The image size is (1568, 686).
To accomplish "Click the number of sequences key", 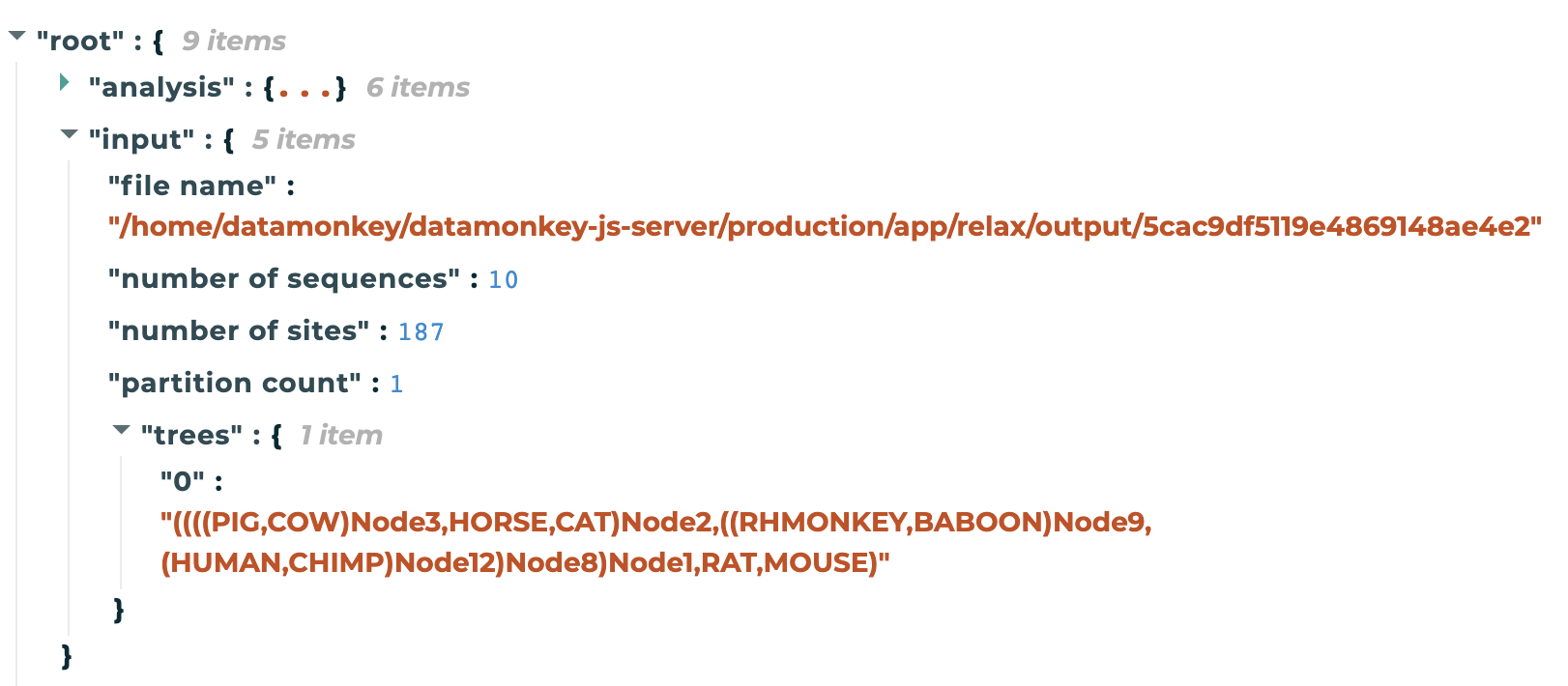I will pyautogui.click(x=290, y=279).
